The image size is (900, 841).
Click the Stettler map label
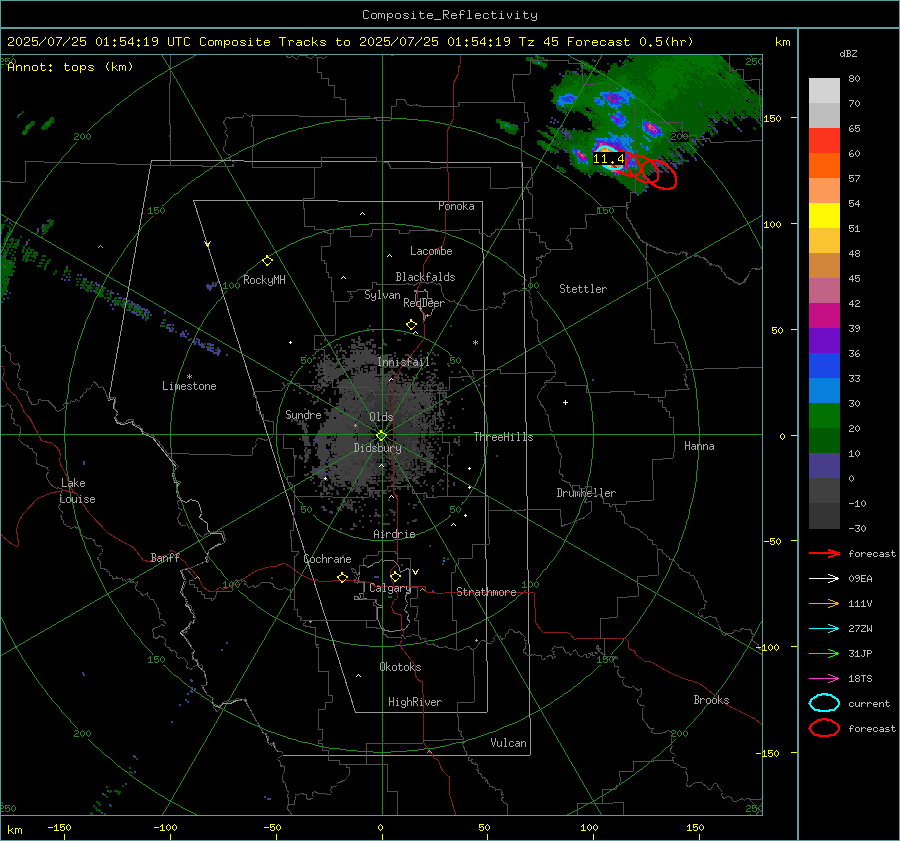583,289
